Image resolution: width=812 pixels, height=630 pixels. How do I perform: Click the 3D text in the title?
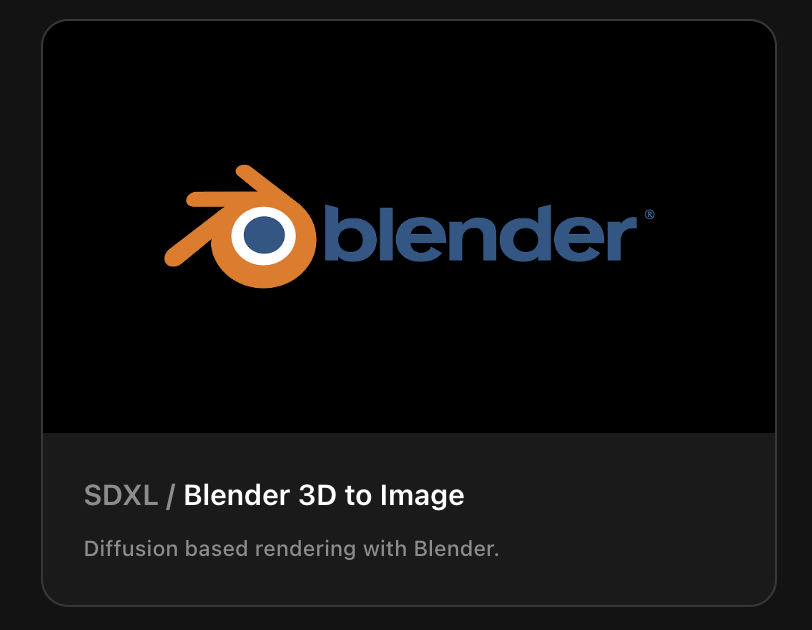317,495
